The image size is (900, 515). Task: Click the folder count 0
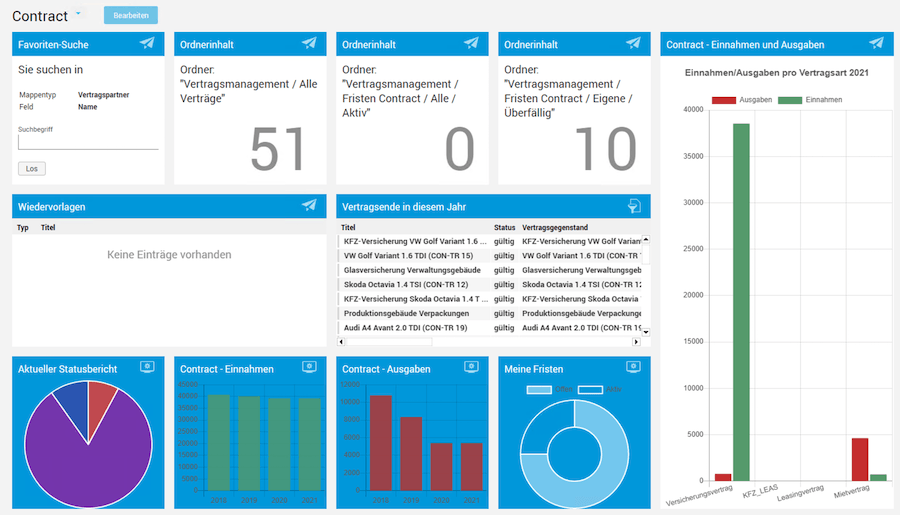coord(460,149)
